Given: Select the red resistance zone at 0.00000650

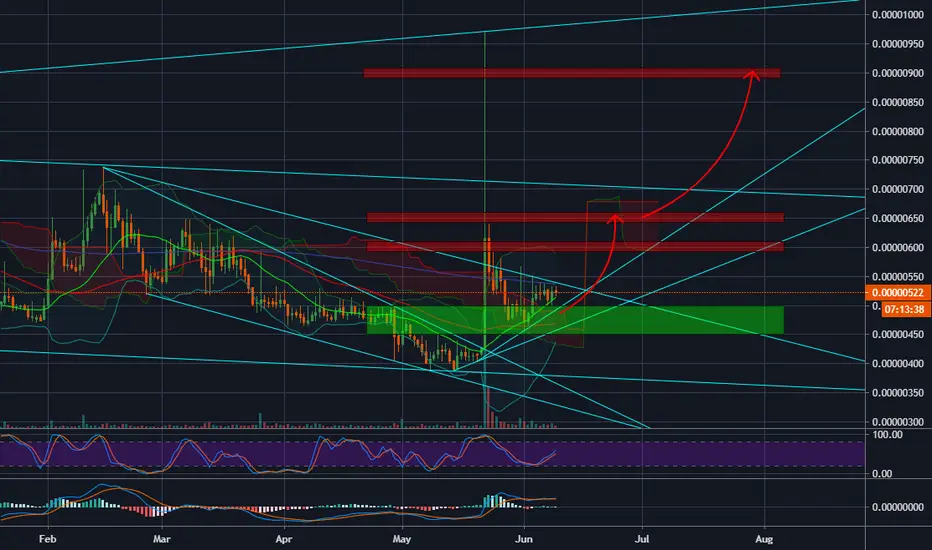Looking at the screenshot, I should click(x=575, y=218).
